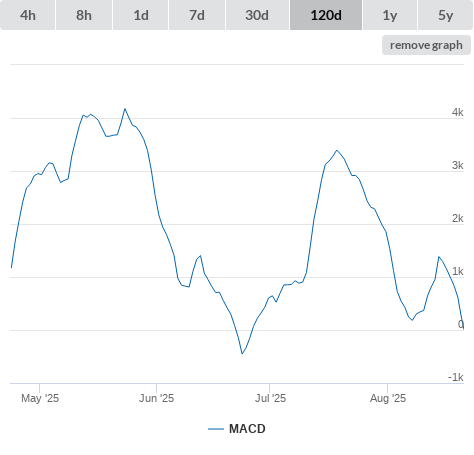474x455 pixels.
Task: Click the 1k y-axis label
Action: coord(458,271)
